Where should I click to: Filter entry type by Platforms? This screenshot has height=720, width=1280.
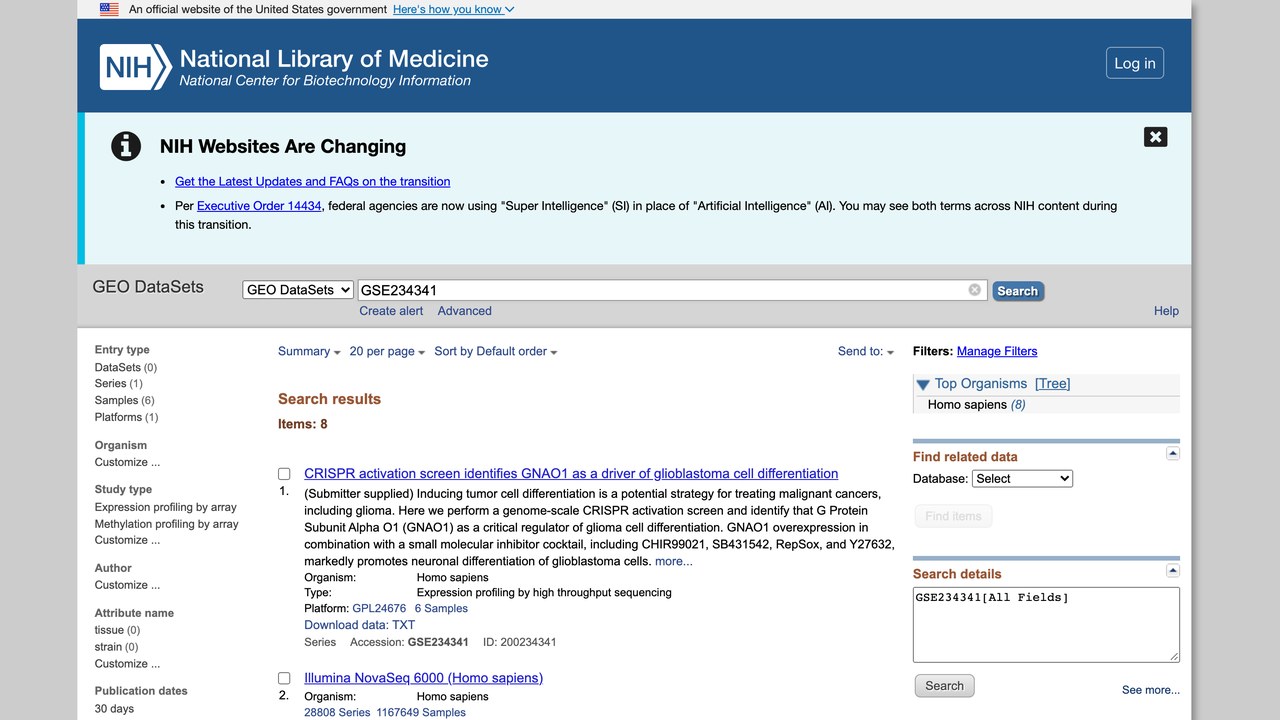tap(118, 418)
